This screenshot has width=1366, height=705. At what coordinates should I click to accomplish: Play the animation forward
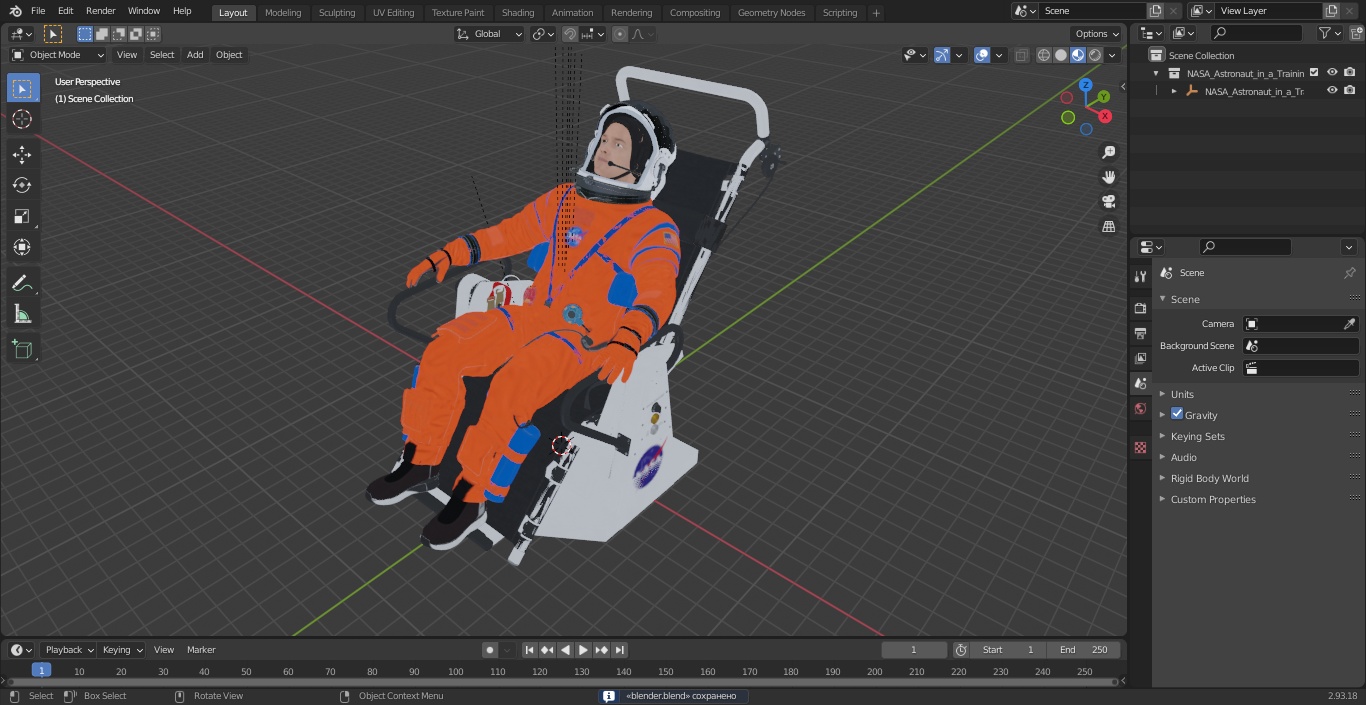pos(584,650)
